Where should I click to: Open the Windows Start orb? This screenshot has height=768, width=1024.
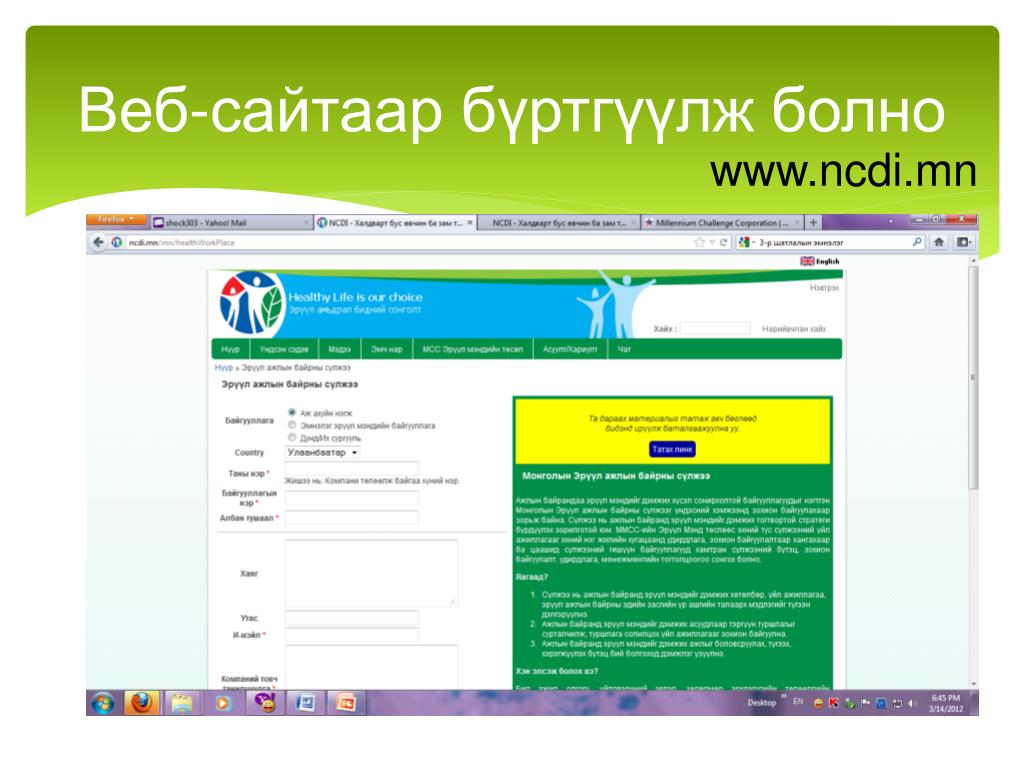(x=103, y=703)
